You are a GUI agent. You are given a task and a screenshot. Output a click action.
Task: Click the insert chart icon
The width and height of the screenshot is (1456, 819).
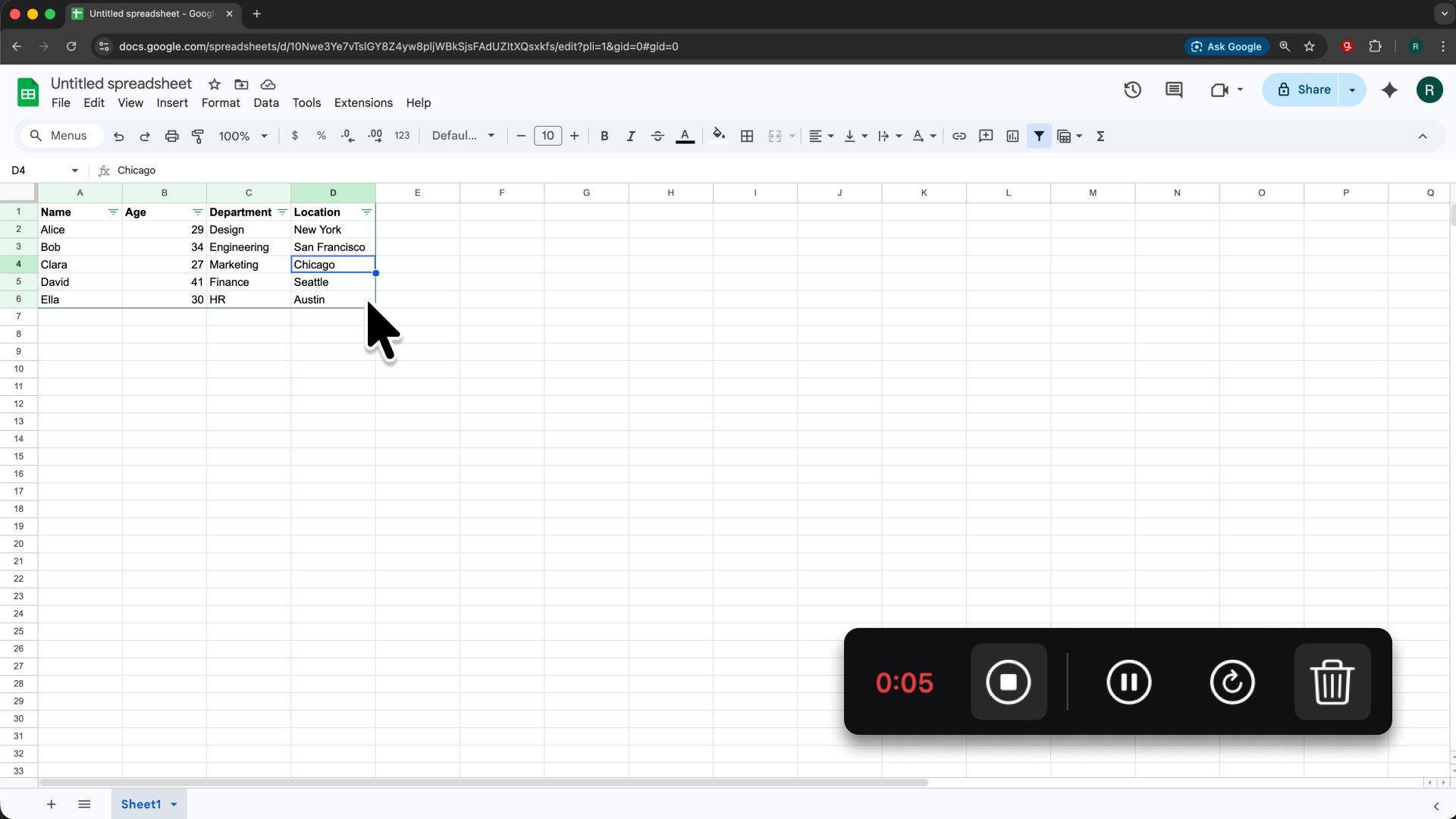click(x=1012, y=136)
